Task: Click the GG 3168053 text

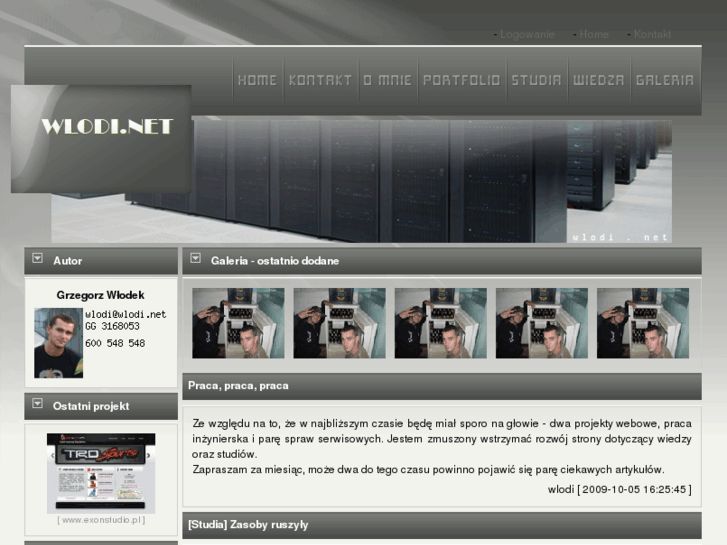Action: click(x=112, y=327)
